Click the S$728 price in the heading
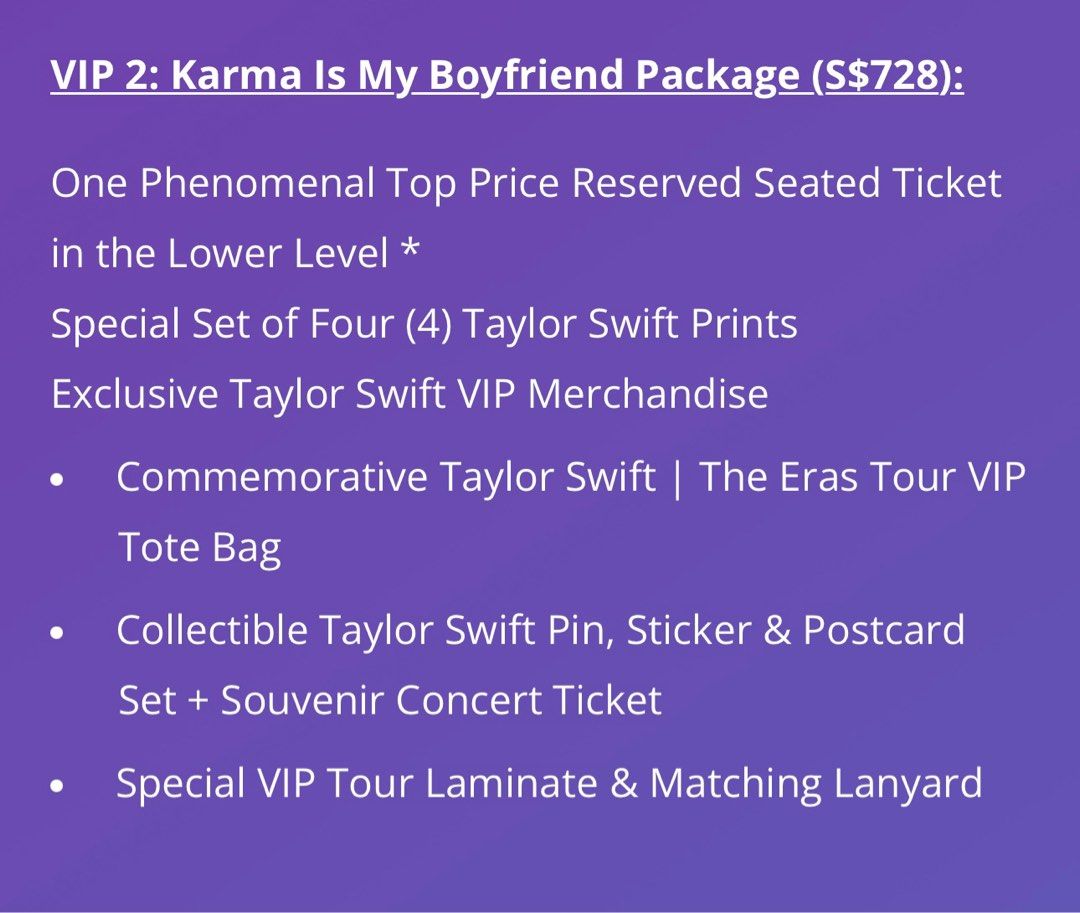The height and width of the screenshot is (913, 1080). click(x=881, y=77)
